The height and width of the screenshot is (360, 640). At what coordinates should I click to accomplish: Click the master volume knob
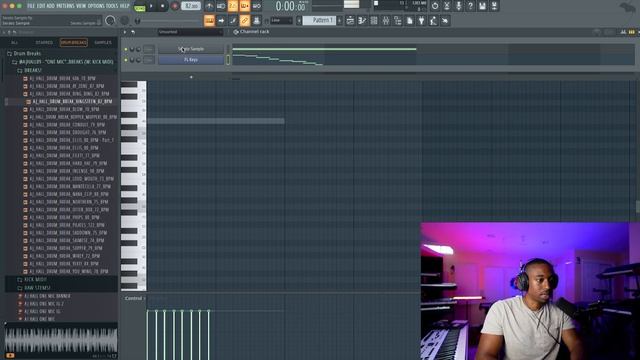(110, 20)
